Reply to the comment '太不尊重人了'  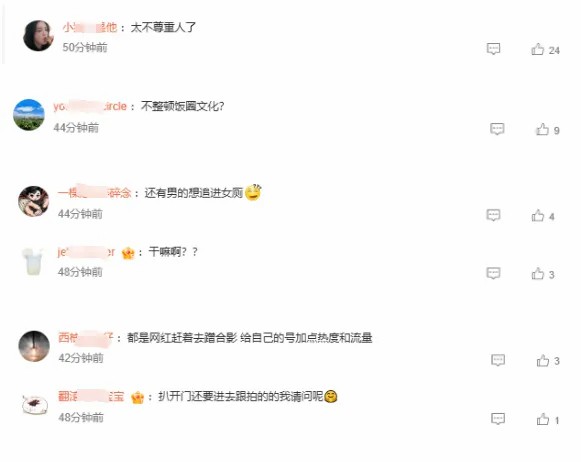[x=493, y=49]
